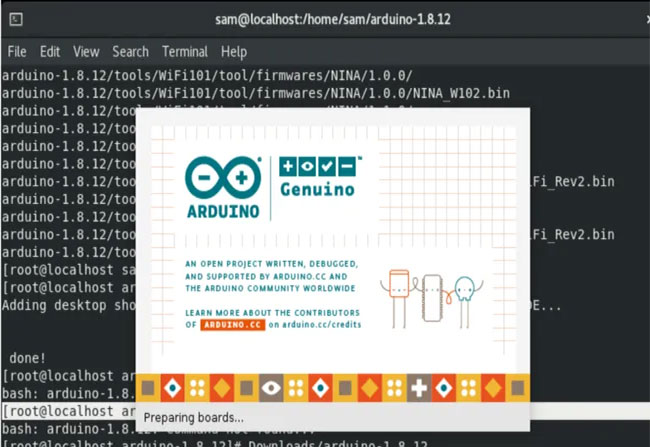Click the orange ARDUINO.CC badge
Viewport: 650px width, 447px height.
click(x=233, y=325)
